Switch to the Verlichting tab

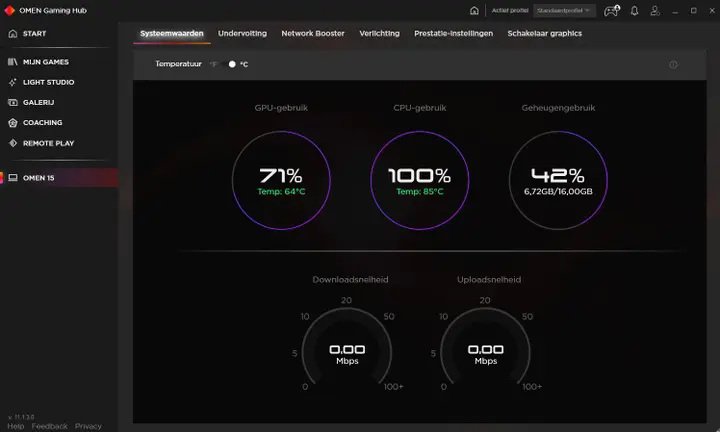[379, 34]
